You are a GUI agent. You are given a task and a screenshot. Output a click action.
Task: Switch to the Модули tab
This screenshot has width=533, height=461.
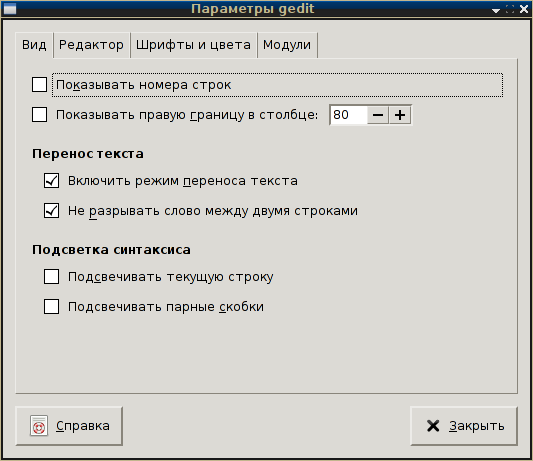pyautogui.click(x=287, y=45)
